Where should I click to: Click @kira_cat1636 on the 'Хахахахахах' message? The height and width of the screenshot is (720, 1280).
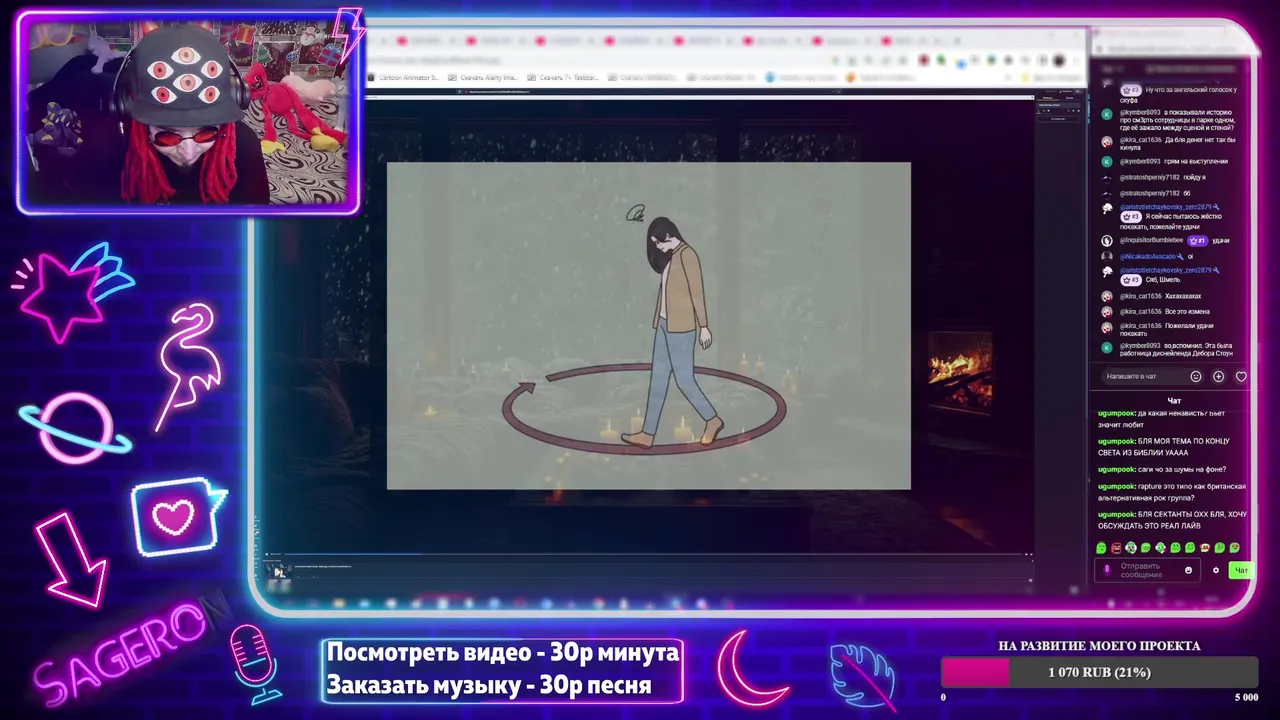1140,296
